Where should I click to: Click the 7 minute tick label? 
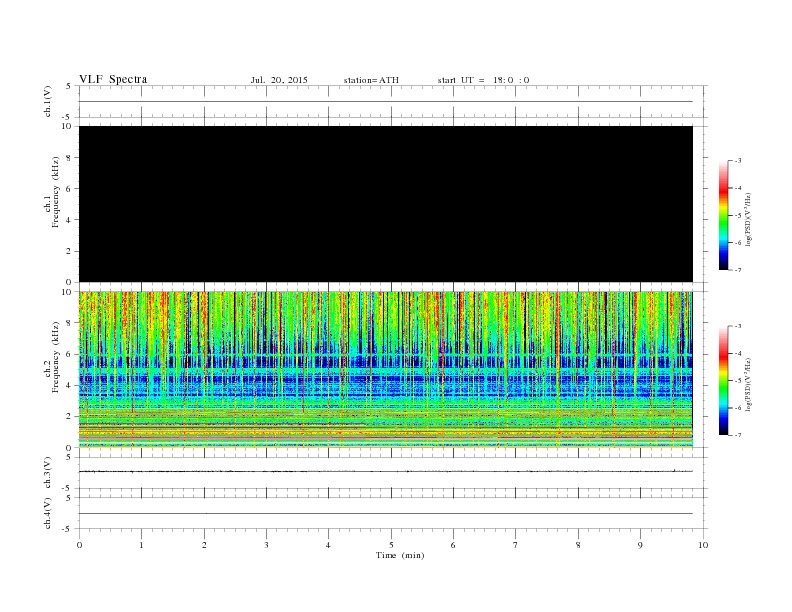516,545
